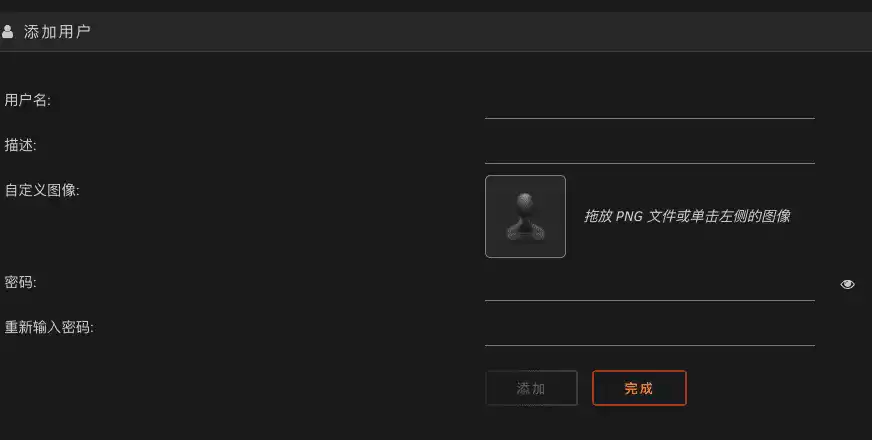
Task: Click the user silhouette icon in header
Action: coord(7,32)
